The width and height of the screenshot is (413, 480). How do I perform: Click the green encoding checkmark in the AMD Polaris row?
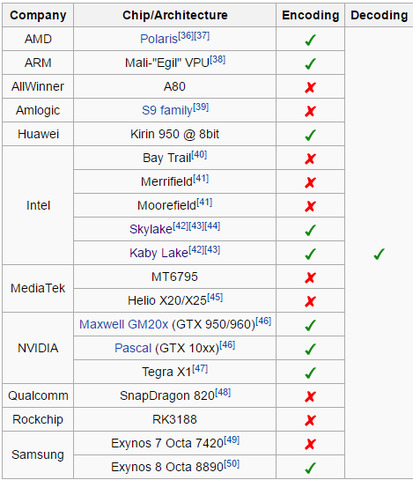310,40
